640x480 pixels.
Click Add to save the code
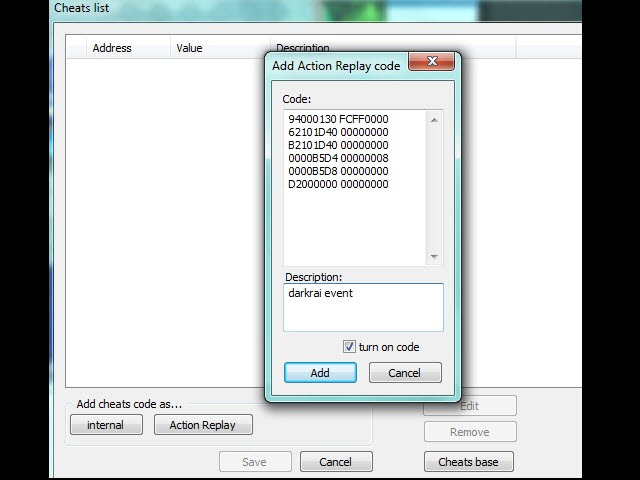[320, 373]
